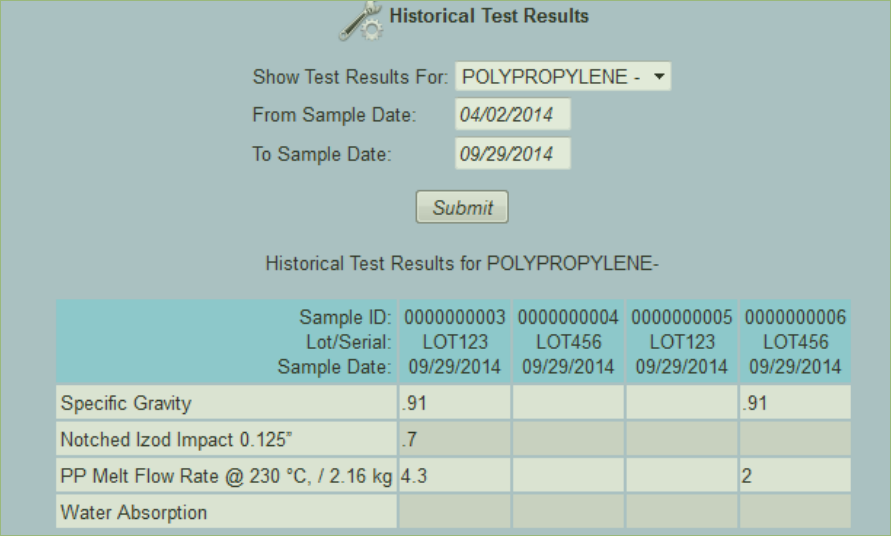Viewport: 891px width, 536px height.
Task: Open the Show Test Results For dropdown
Action: [x=563, y=77]
